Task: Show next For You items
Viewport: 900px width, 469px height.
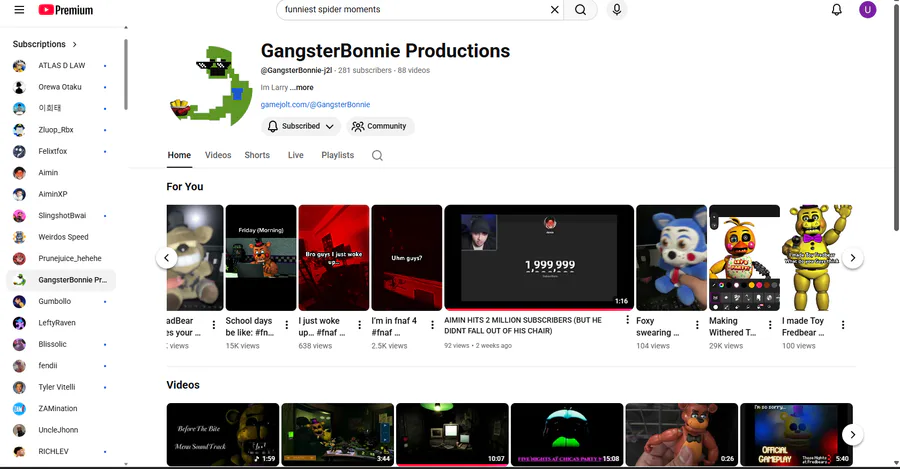Action: 852,258
